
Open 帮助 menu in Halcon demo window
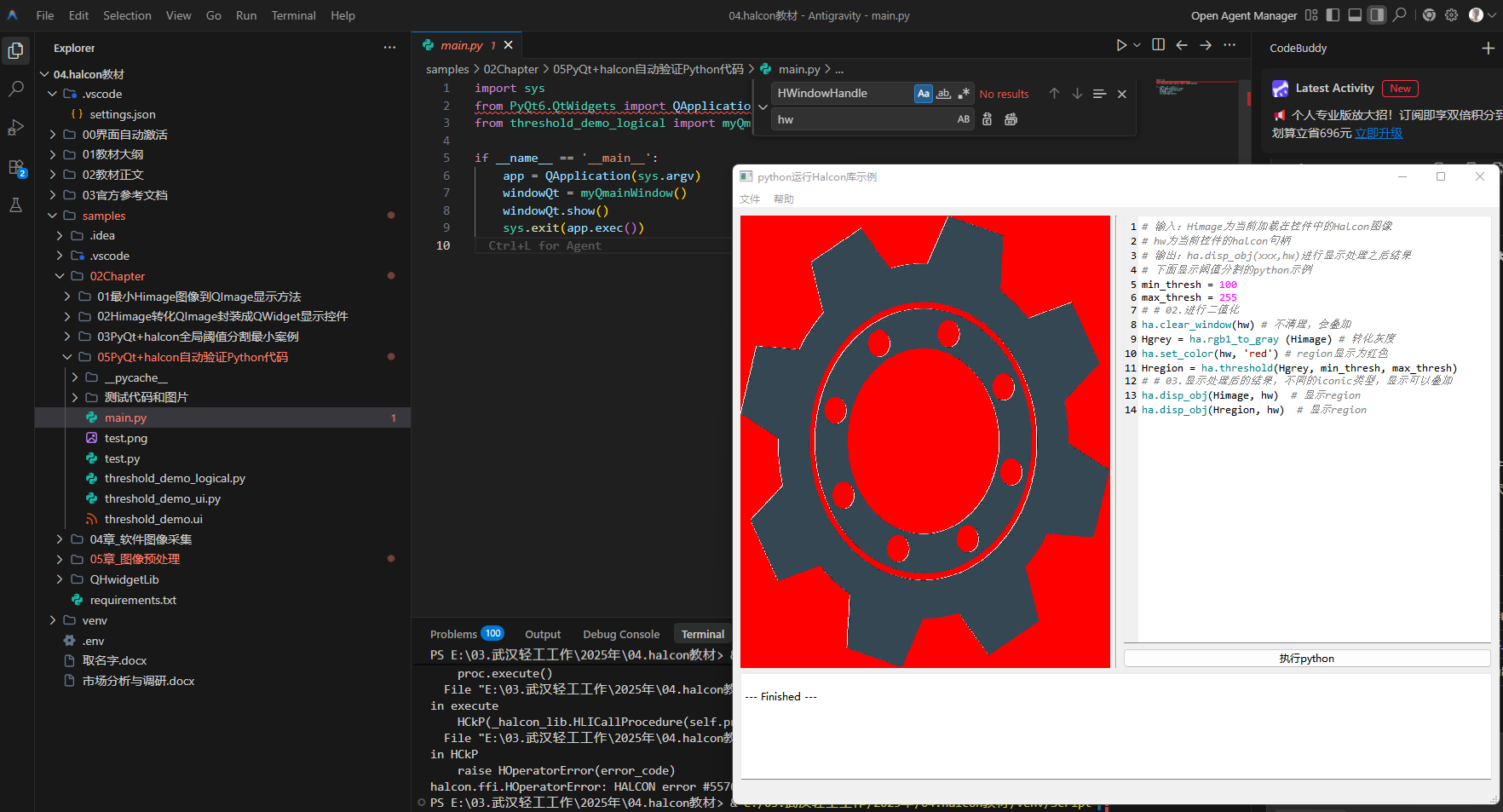pos(784,199)
